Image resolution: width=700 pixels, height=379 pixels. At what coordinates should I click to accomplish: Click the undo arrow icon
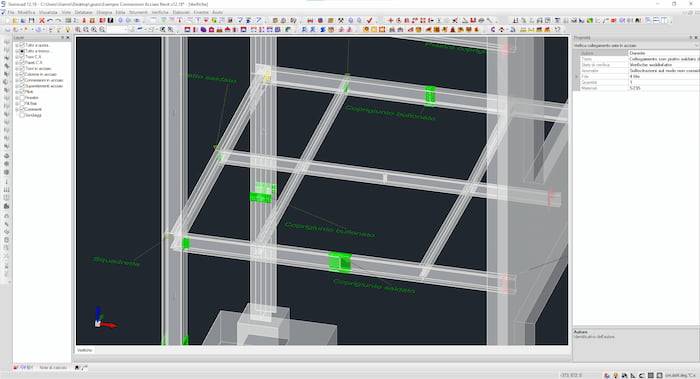pyautogui.click(x=50, y=21)
